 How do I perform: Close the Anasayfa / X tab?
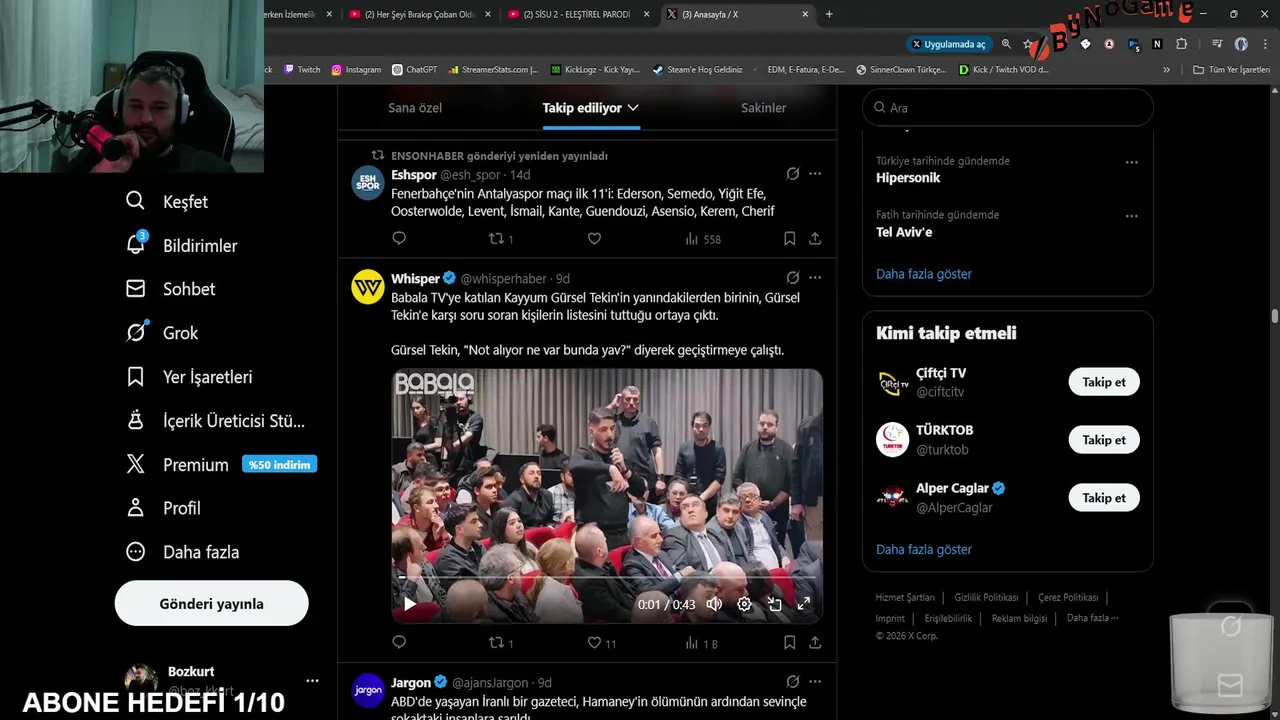tap(806, 14)
